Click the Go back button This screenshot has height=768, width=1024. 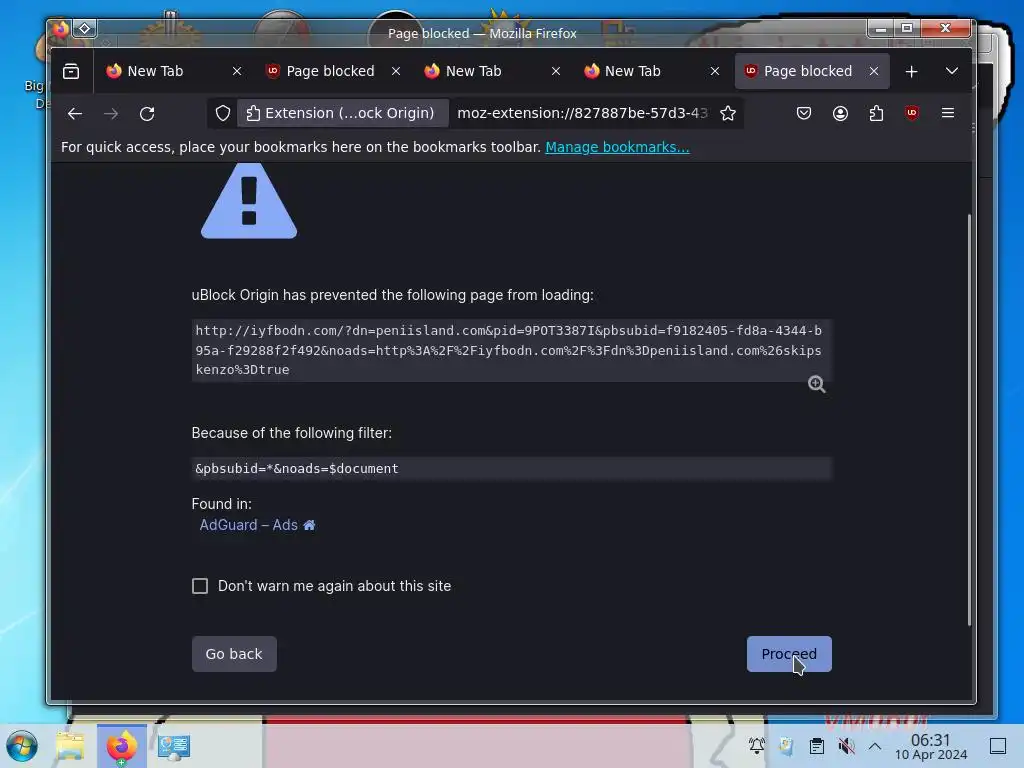tap(234, 654)
